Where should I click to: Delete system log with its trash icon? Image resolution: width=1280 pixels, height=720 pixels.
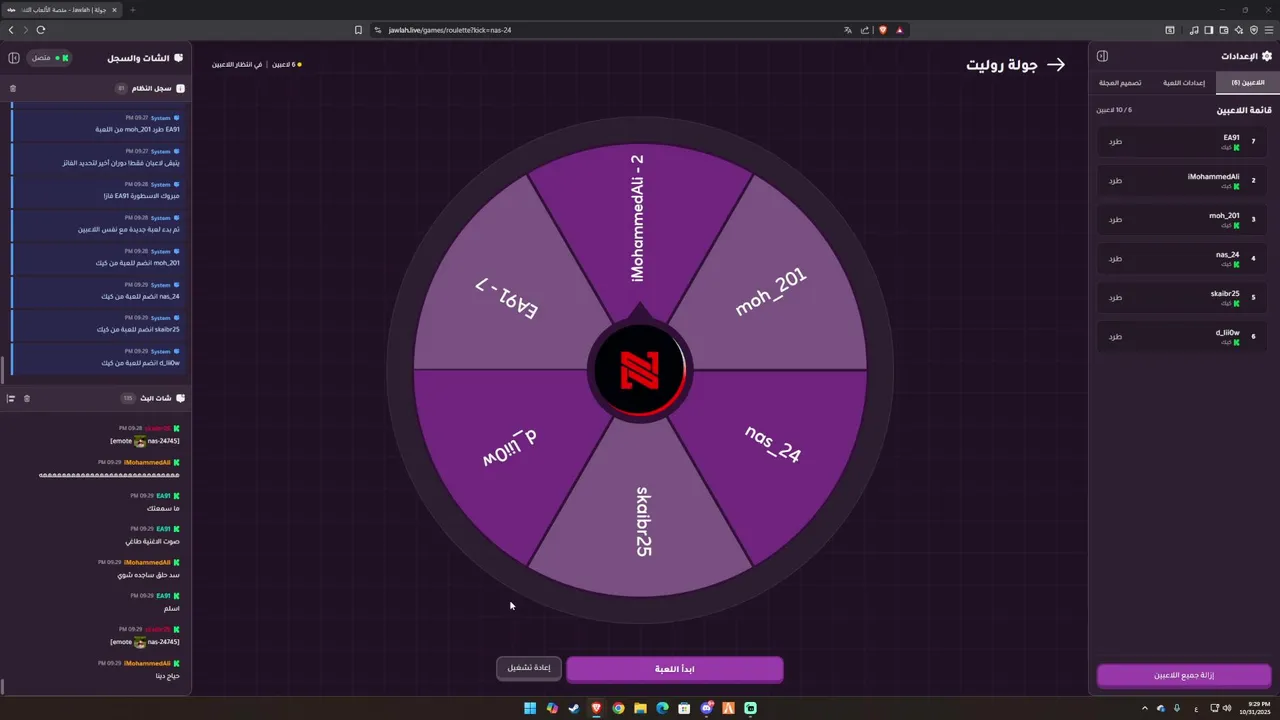coord(13,88)
